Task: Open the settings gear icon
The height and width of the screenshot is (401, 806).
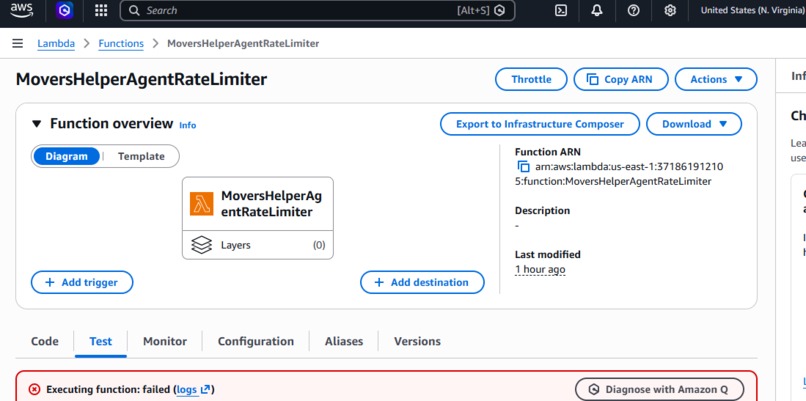Action: [670, 10]
